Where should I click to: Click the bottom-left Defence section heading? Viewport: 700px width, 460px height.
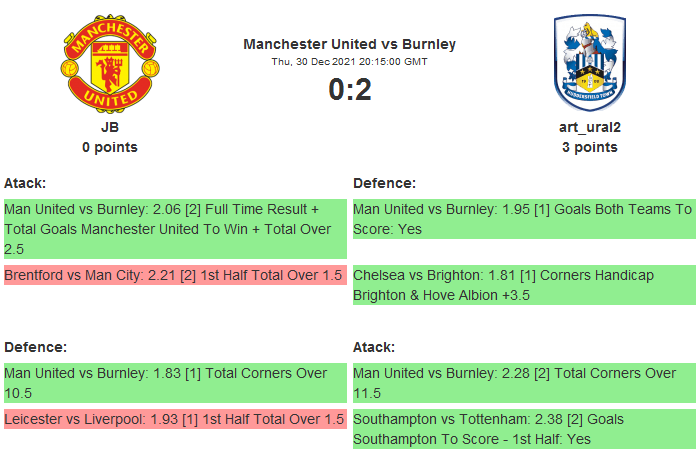(x=35, y=347)
